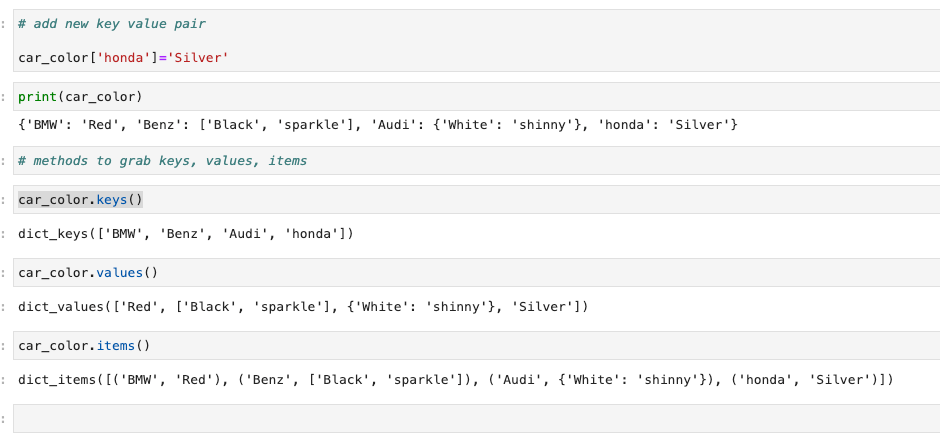The width and height of the screenshot is (940, 436).
Task: Click the 'Silver' string in the assignment line
Action: tap(201, 58)
